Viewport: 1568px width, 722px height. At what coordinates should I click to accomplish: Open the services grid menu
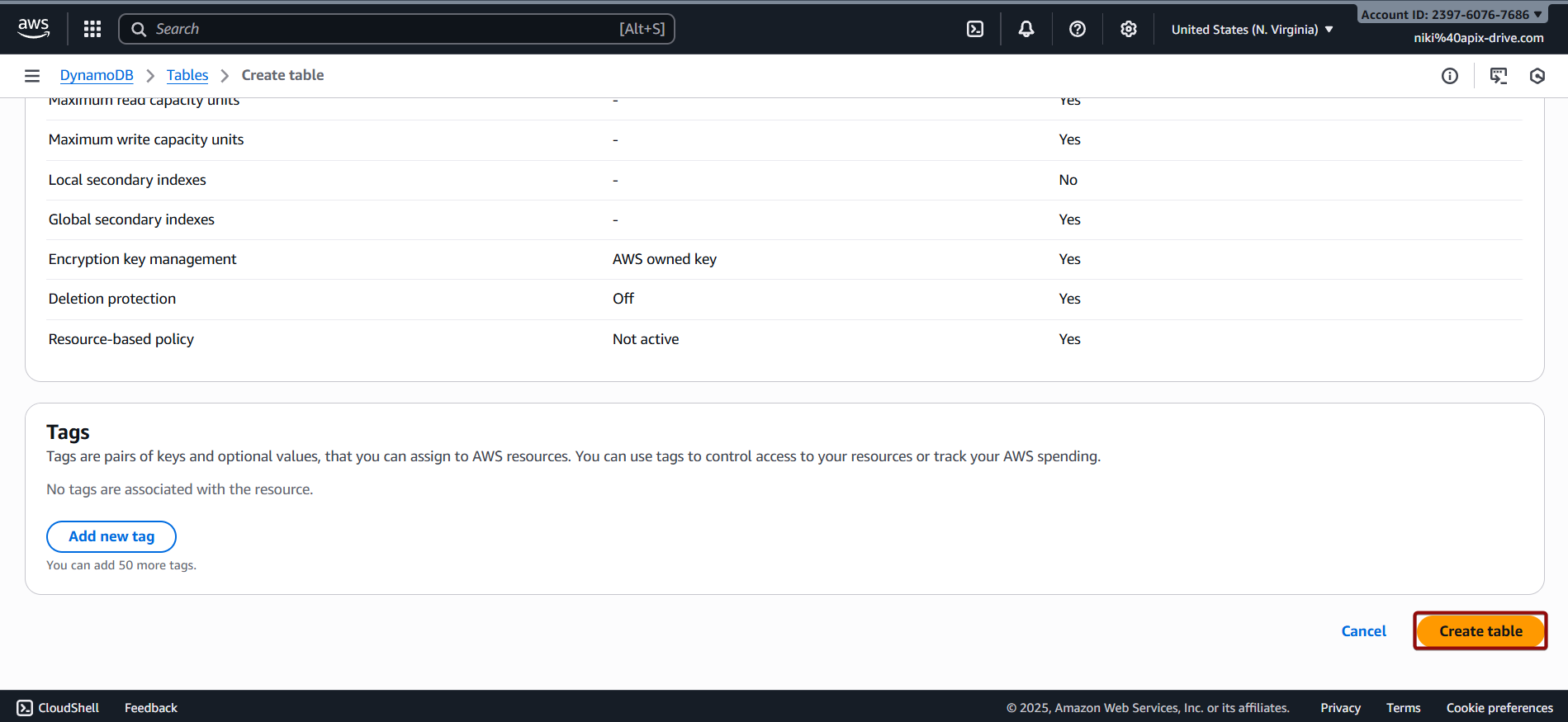click(x=92, y=29)
